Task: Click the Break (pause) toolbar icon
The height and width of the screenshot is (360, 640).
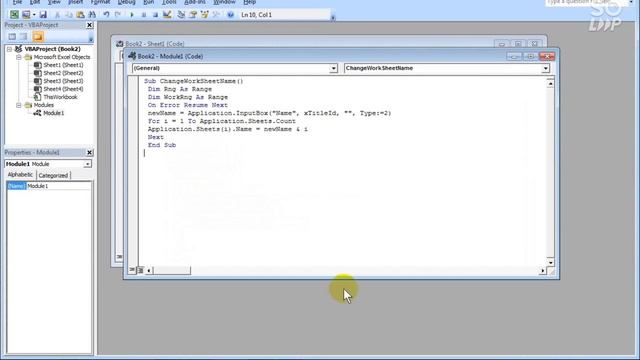Action: tap(144, 15)
